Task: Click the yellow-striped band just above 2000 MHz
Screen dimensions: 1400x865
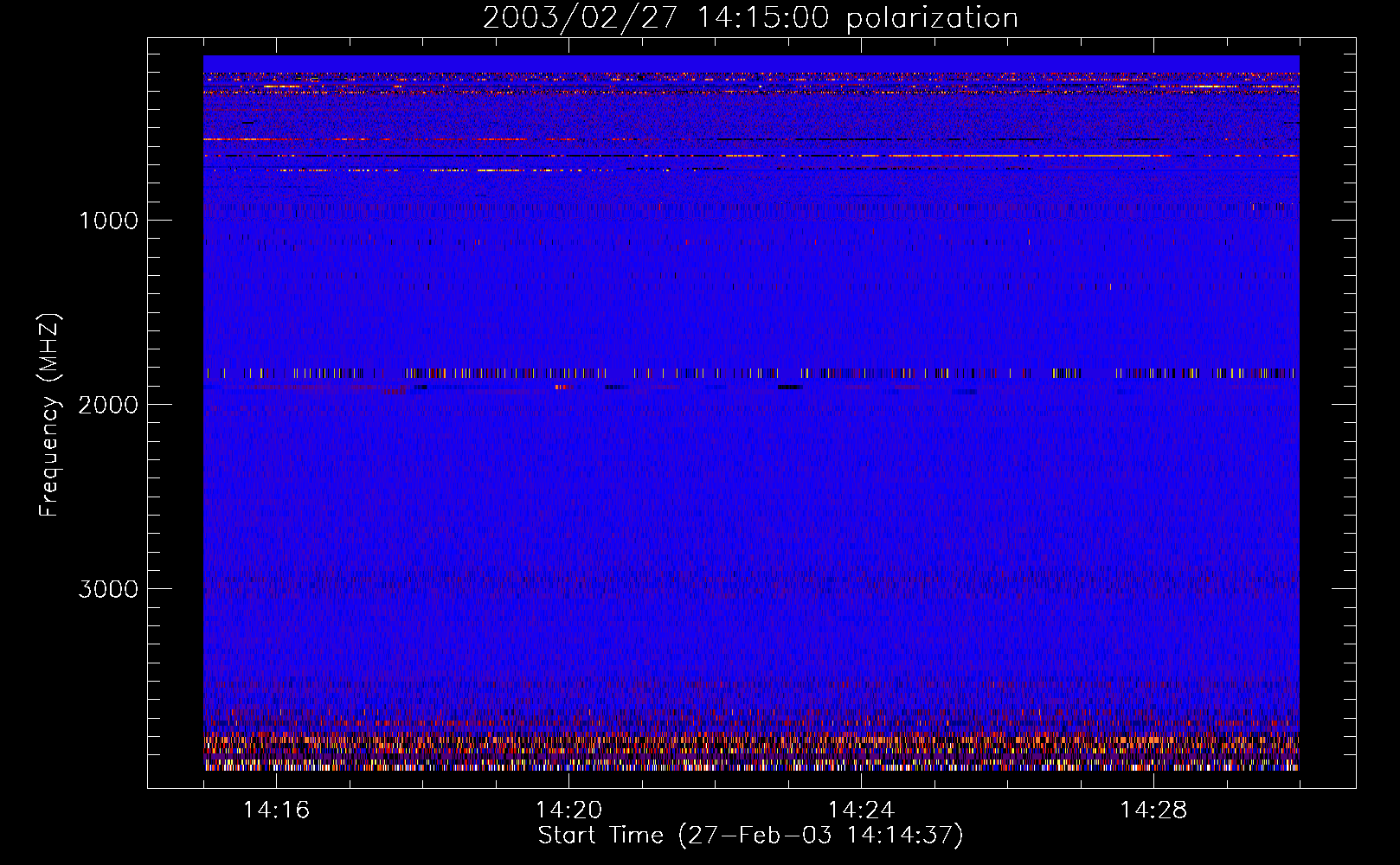Action: pyautogui.click(x=750, y=374)
